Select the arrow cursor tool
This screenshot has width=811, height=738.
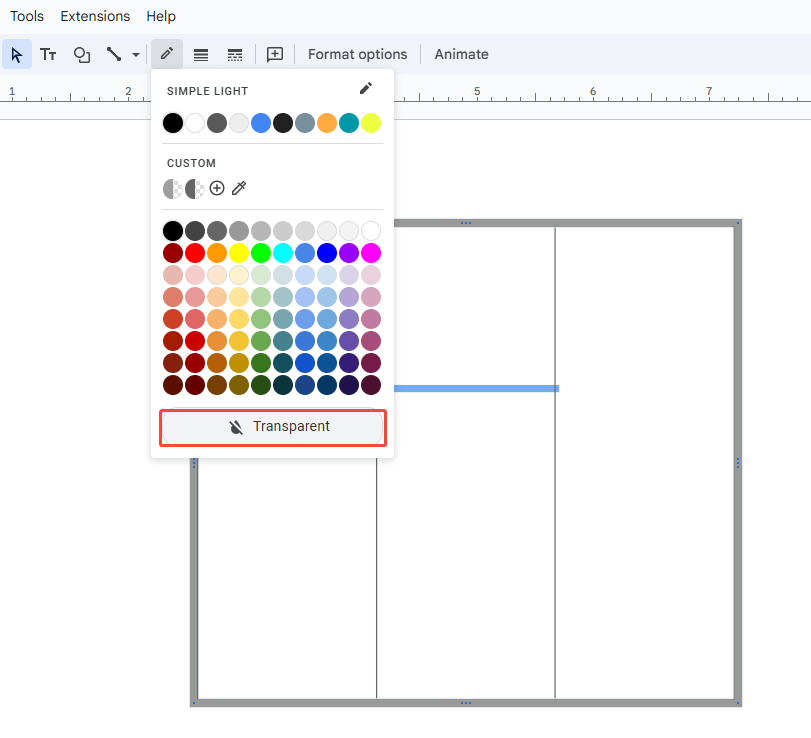(x=16, y=54)
